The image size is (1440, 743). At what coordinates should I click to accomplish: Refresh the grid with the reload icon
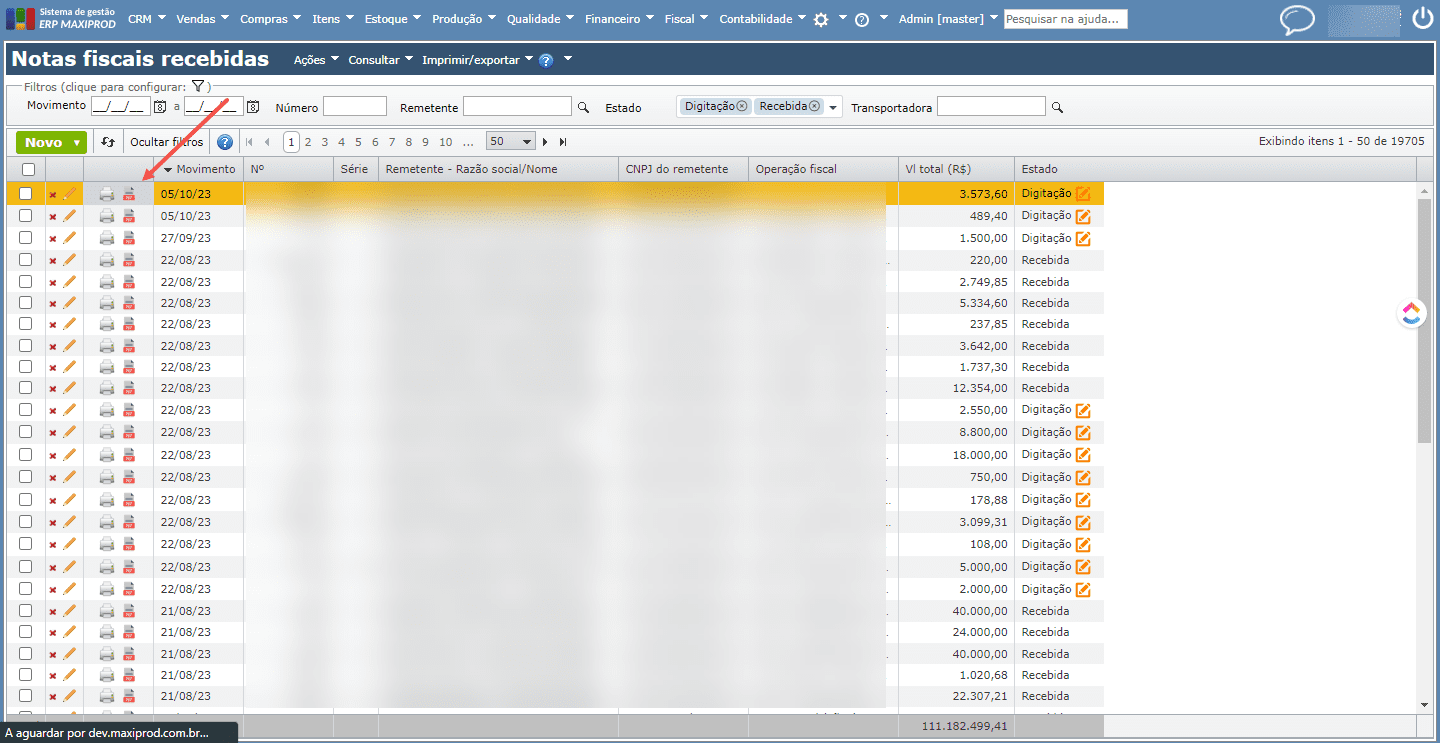point(108,142)
